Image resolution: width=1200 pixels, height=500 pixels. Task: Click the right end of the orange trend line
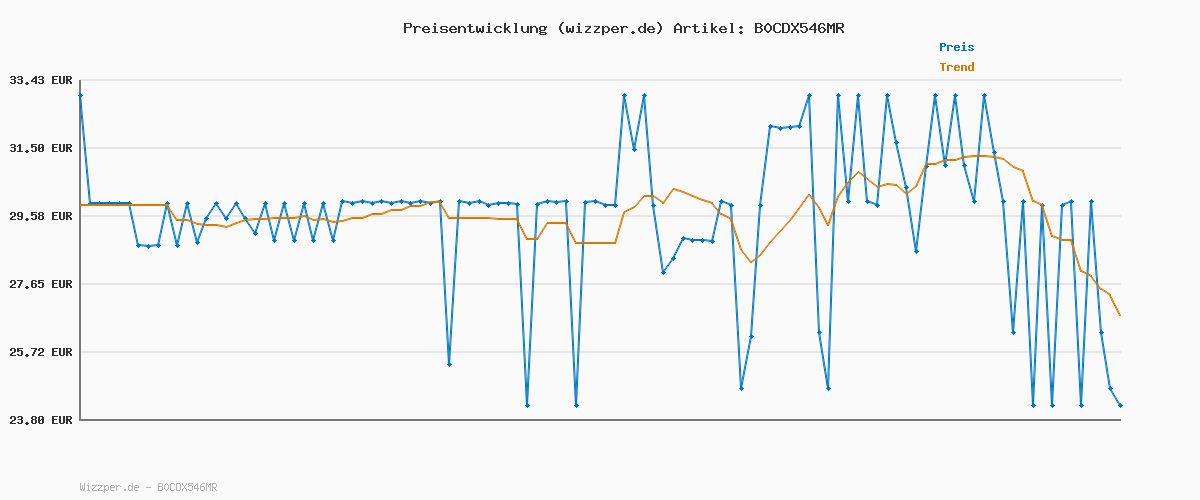point(1120,316)
